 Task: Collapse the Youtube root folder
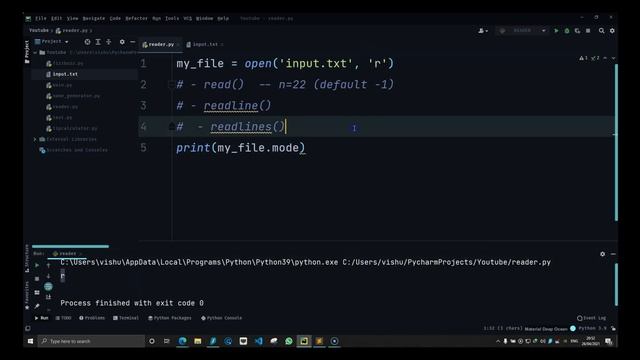click(35, 53)
